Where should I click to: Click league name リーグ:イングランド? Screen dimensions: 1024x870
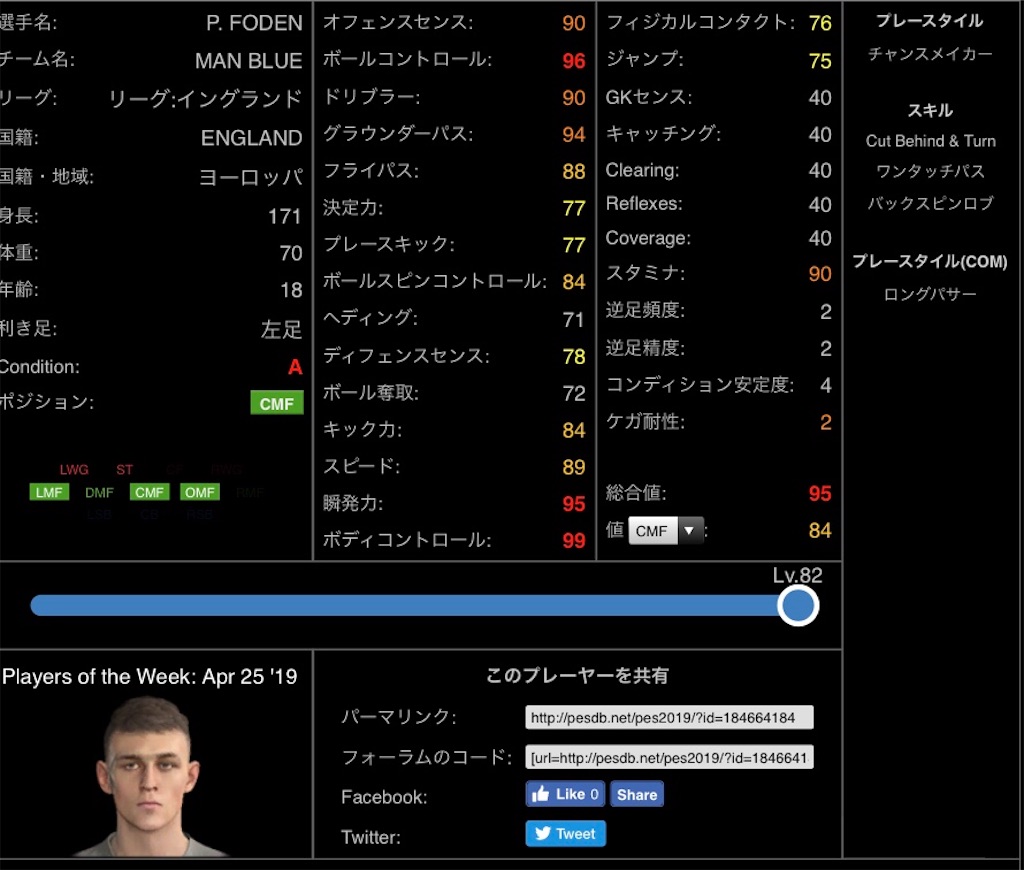pyautogui.click(x=206, y=99)
